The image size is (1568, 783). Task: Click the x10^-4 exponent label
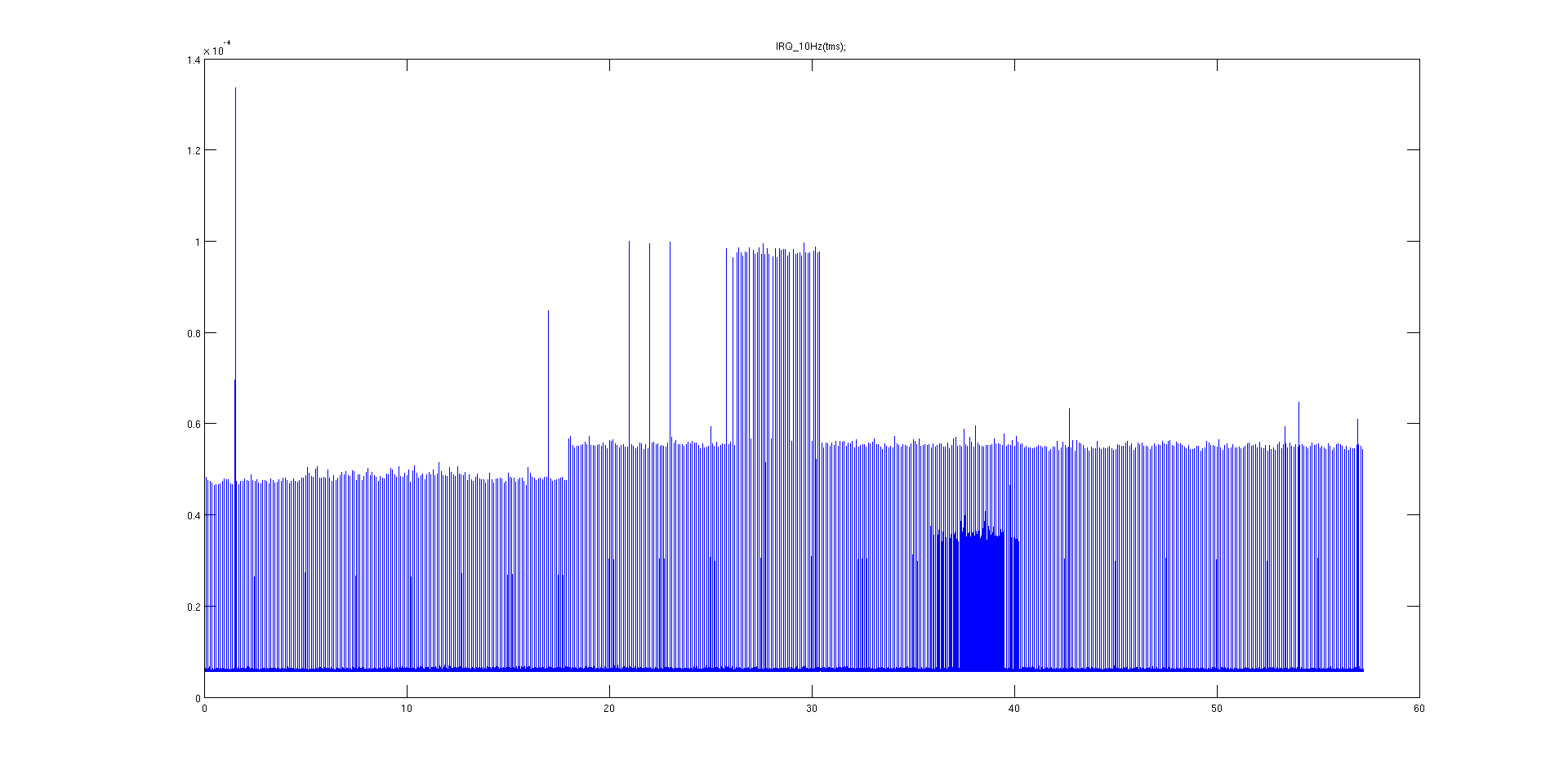[216, 50]
